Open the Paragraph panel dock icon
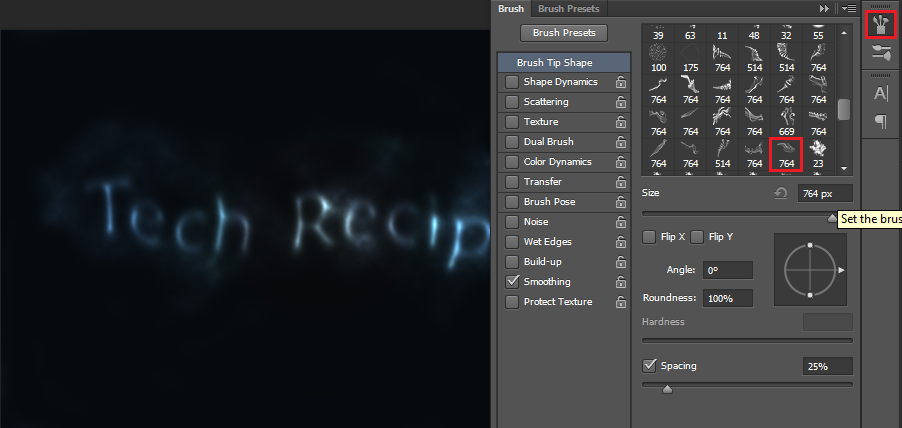The image size is (902, 428). [x=880, y=121]
